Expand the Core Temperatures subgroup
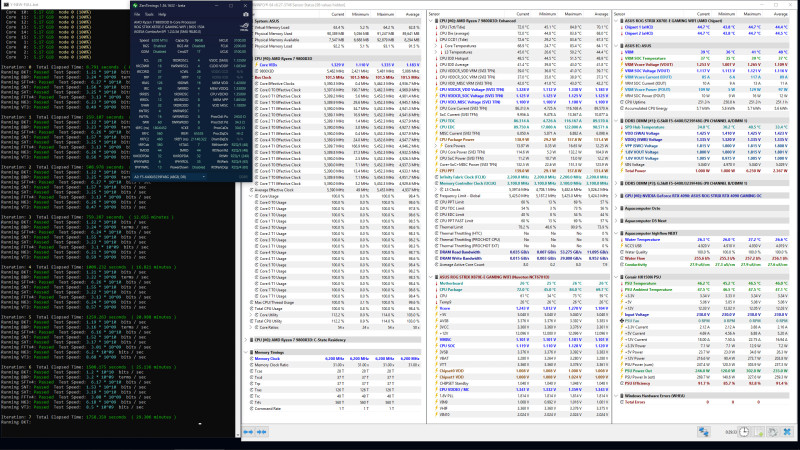800x450 pixels. pyautogui.click(x=436, y=46)
